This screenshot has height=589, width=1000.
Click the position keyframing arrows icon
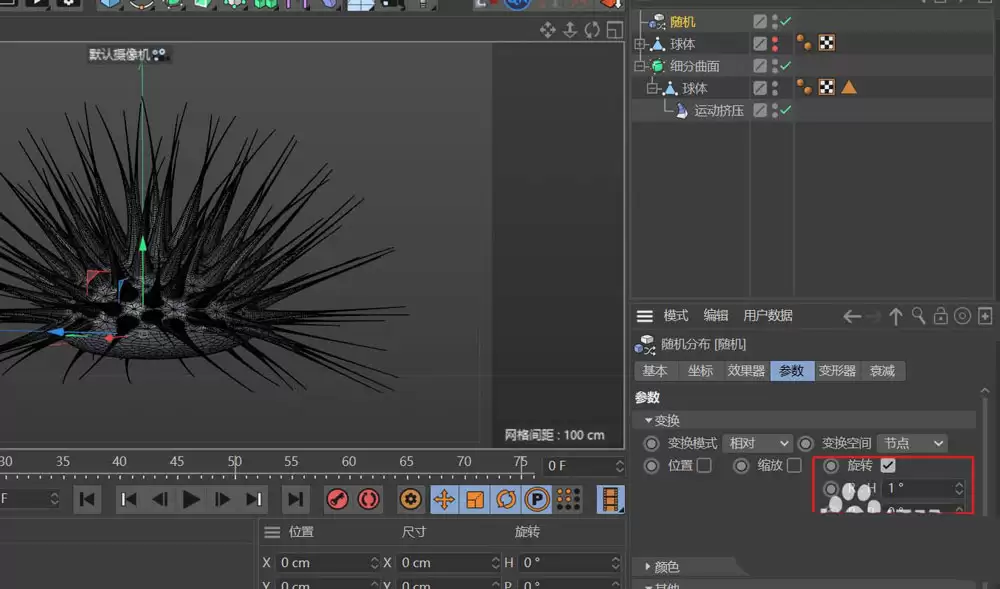coord(445,499)
